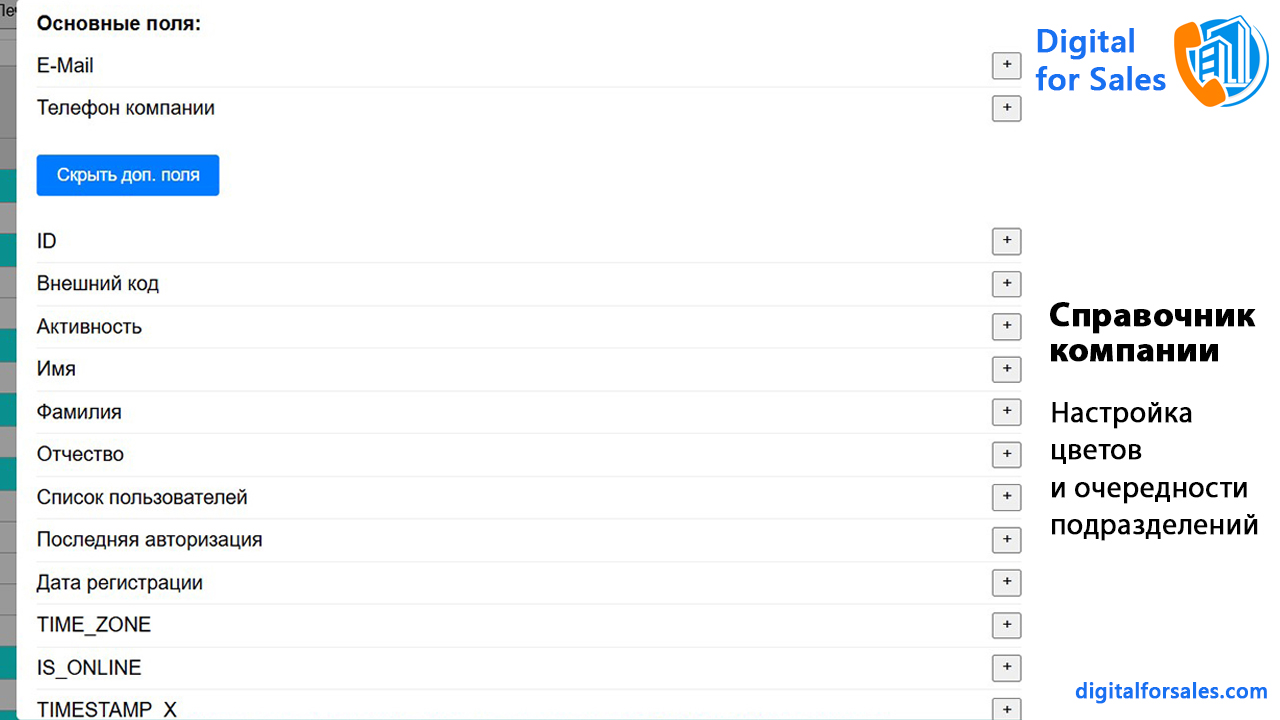Click the Последняя авторизация row label
Screen dimensions: 1280x720
click(149, 540)
